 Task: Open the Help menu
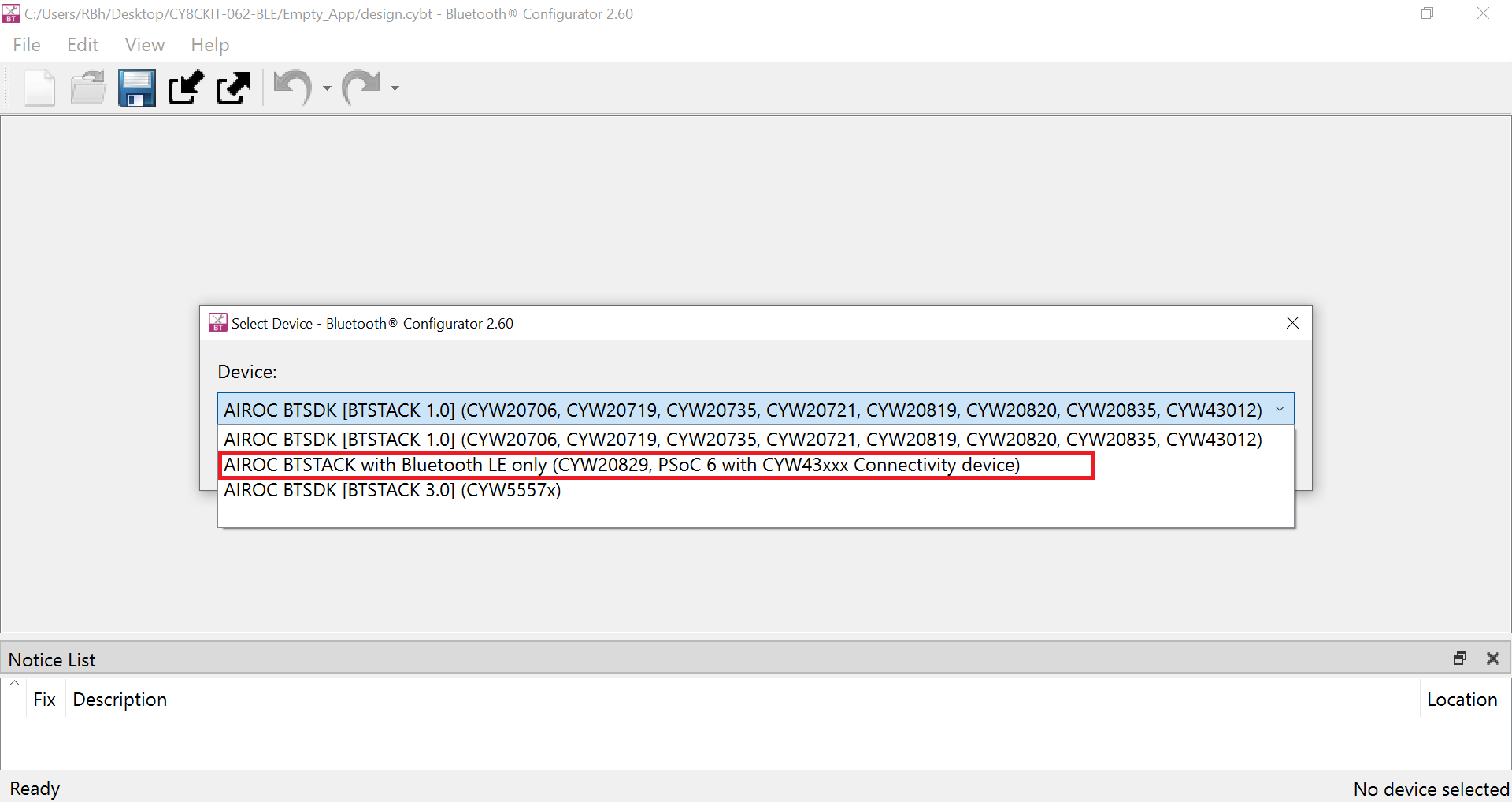point(210,45)
